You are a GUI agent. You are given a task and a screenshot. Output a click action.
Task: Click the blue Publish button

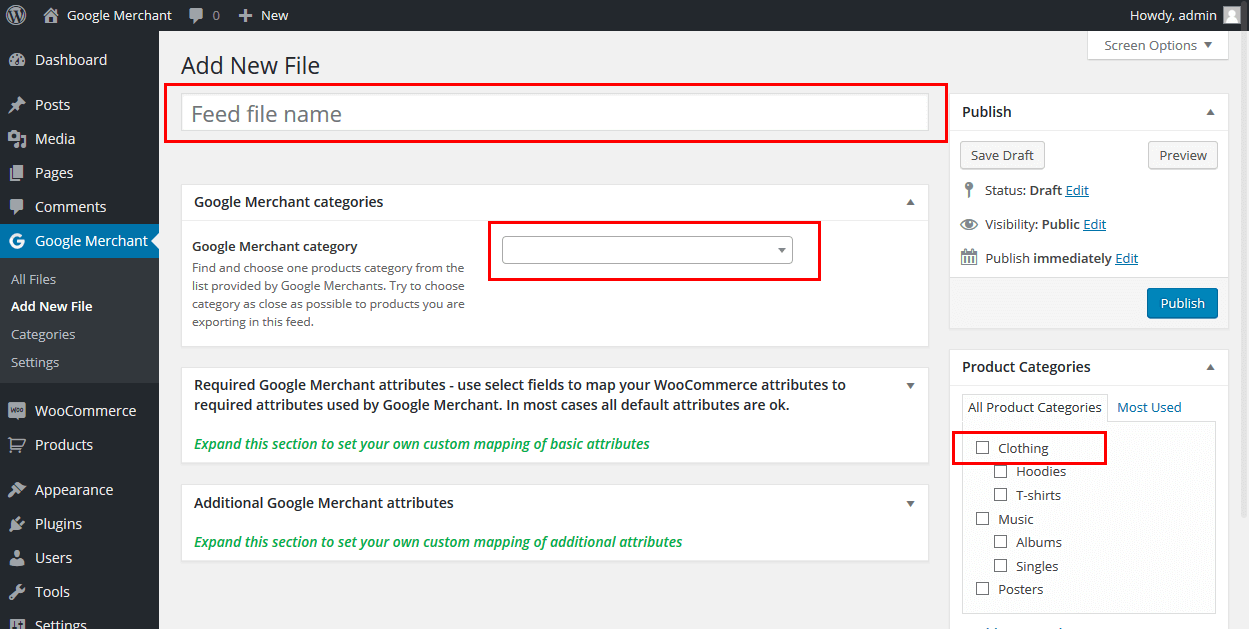coord(1182,303)
